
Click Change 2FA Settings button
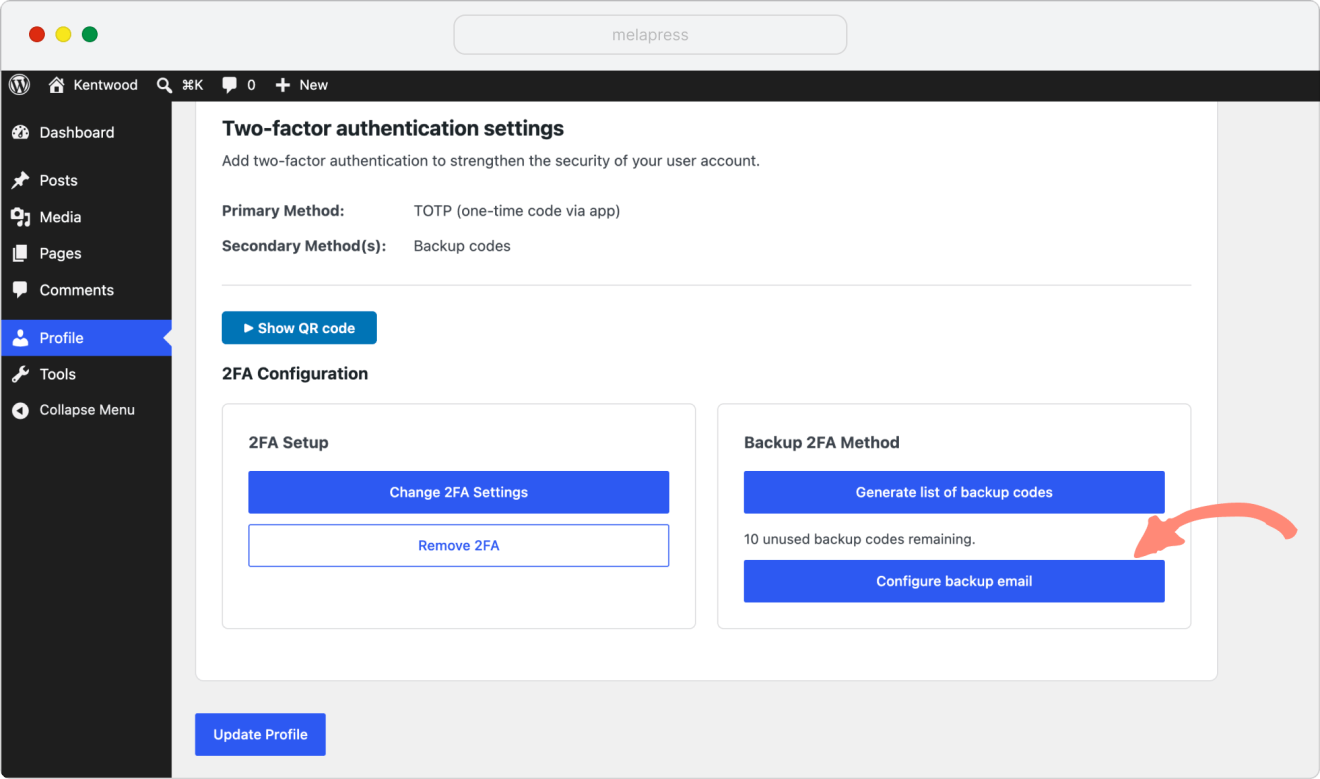click(x=458, y=492)
